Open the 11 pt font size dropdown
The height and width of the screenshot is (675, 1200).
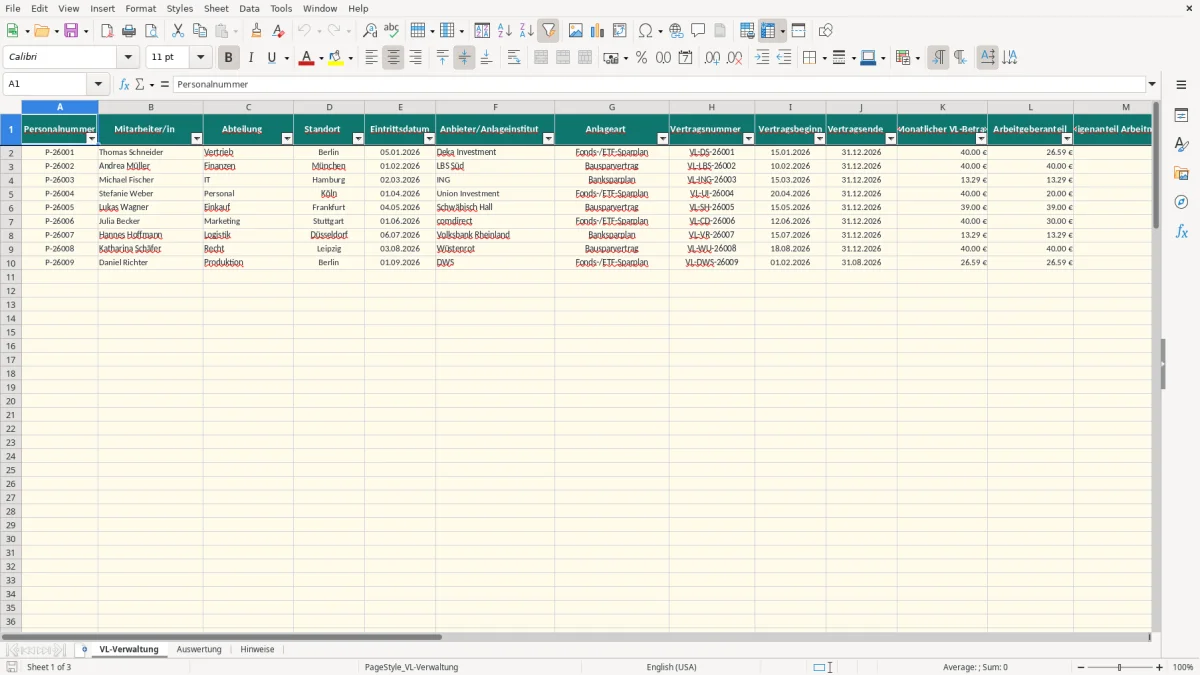pos(200,58)
